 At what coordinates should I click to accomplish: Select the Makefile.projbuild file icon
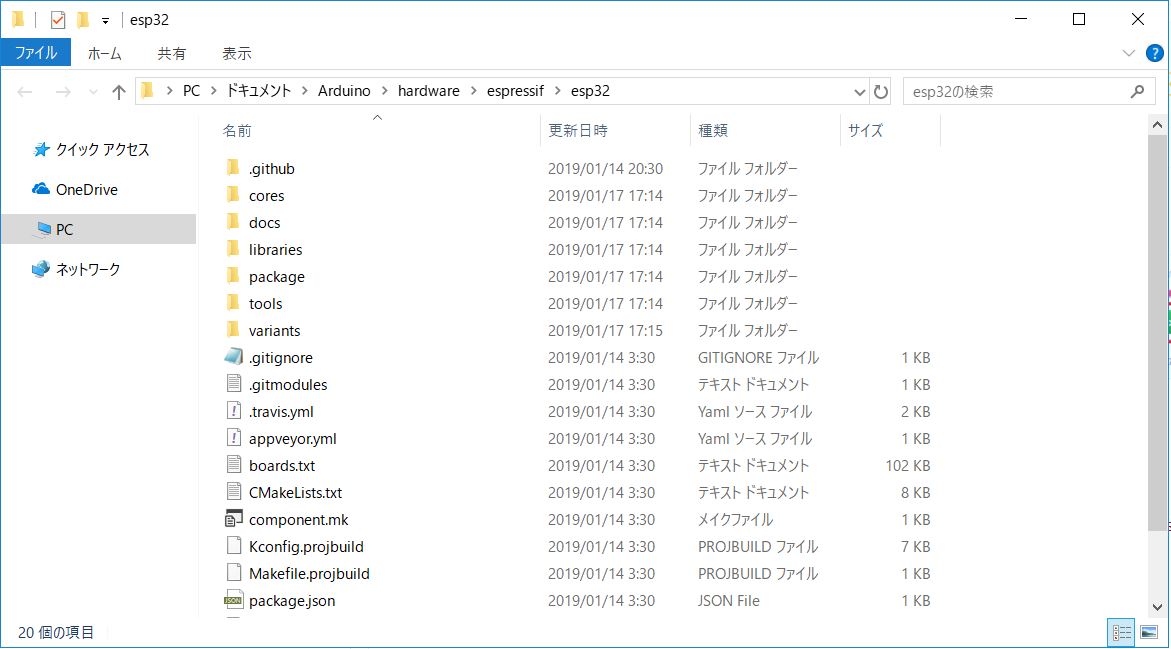coord(234,572)
